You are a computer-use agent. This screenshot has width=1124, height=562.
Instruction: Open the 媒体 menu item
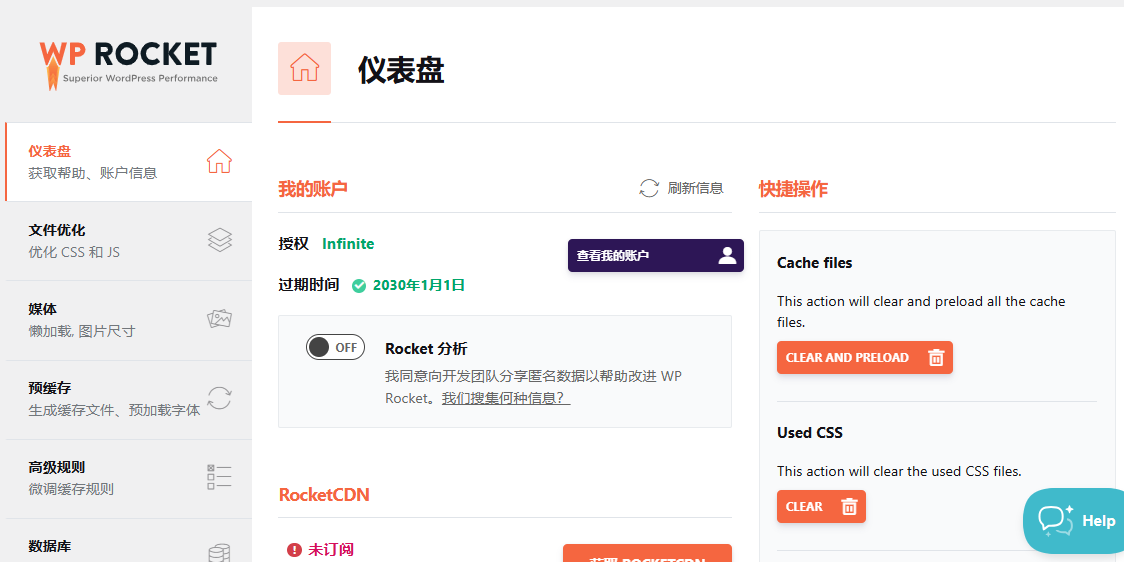tap(129, 320)
